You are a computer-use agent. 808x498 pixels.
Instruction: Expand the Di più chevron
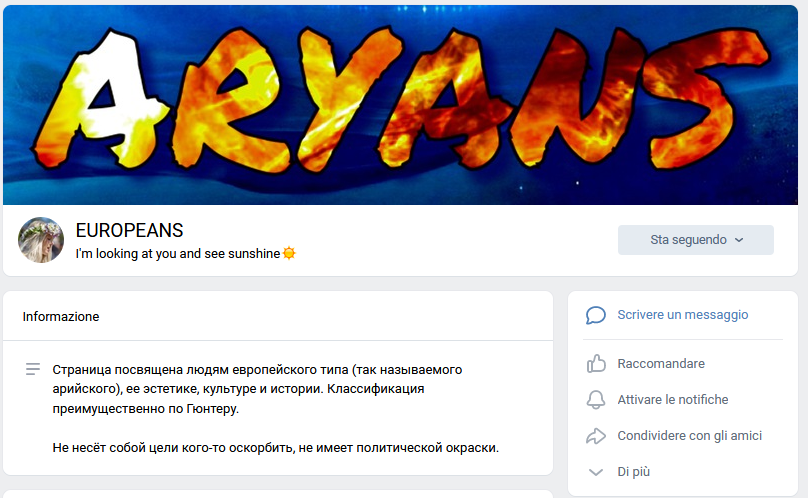tap(596, 472)
